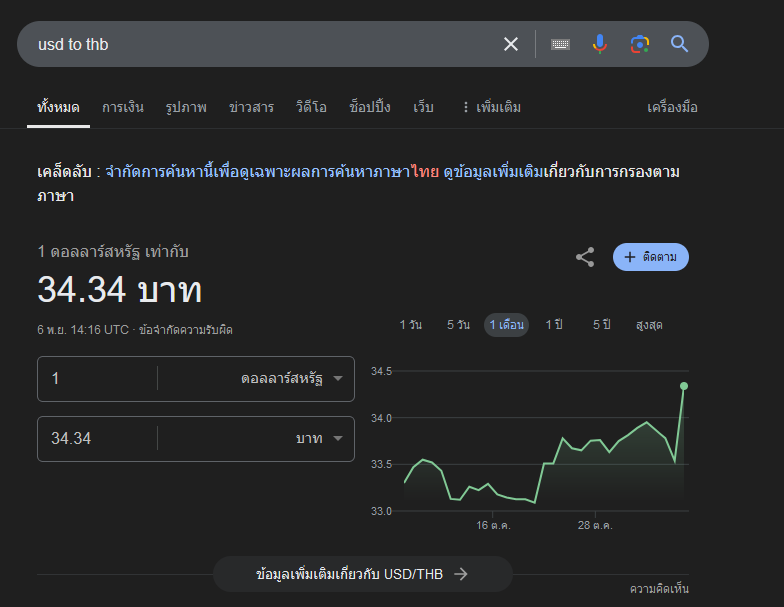Select the 5 วัน chart range

tap(458, 324)
